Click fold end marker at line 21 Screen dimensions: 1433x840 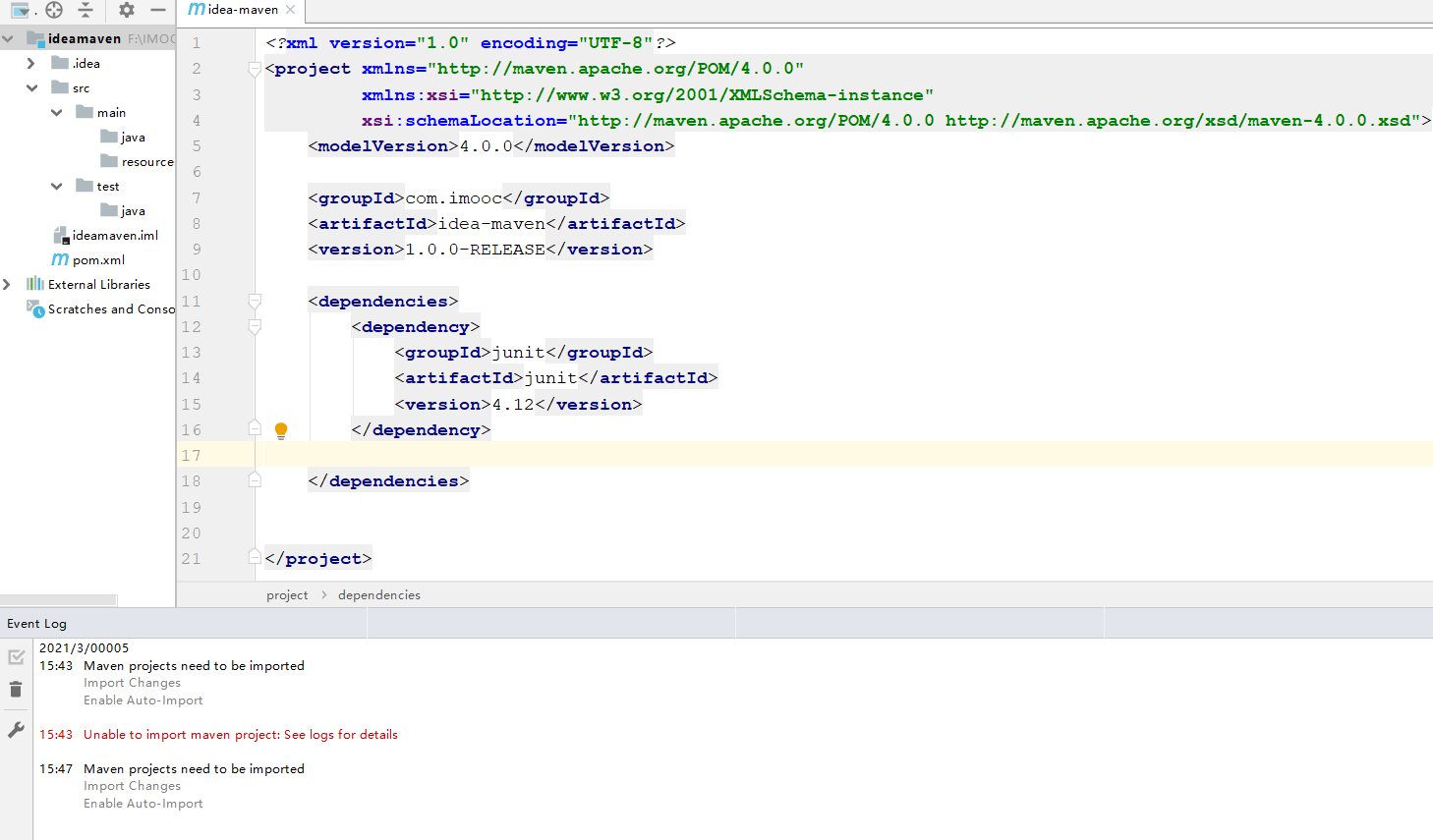click(255, 557)
